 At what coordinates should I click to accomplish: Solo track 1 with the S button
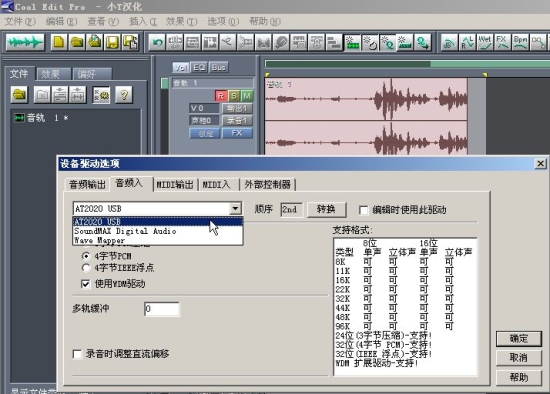(234, 96)
